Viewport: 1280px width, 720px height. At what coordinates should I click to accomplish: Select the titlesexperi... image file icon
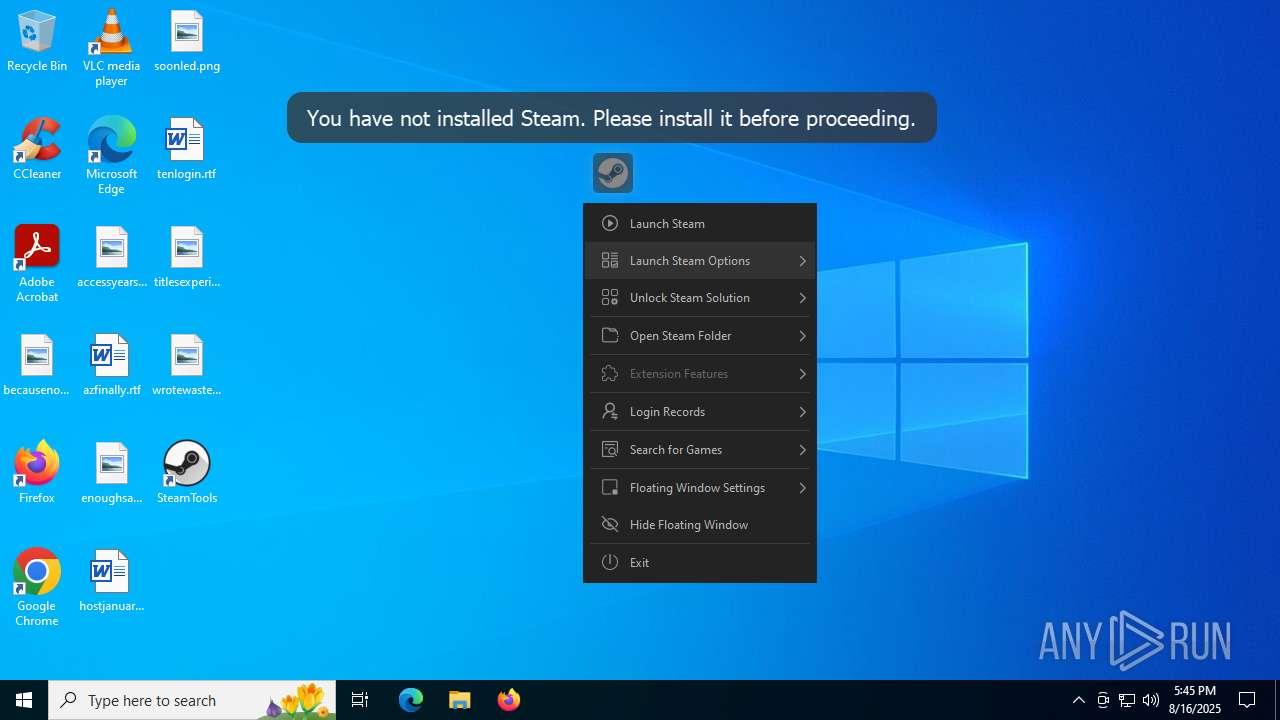(x=187, y=257)
